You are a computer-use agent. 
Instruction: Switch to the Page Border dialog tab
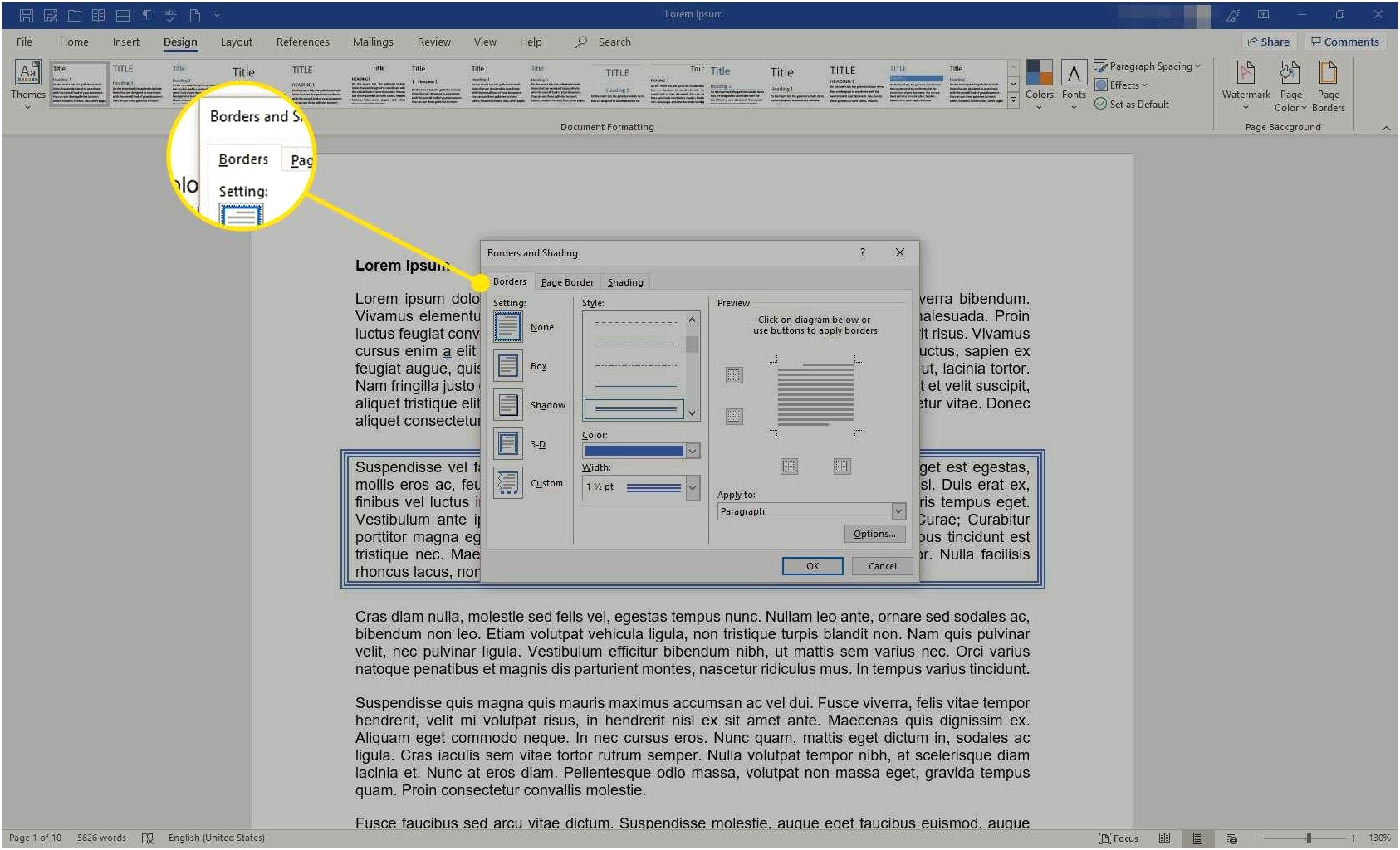pos(567,282)
